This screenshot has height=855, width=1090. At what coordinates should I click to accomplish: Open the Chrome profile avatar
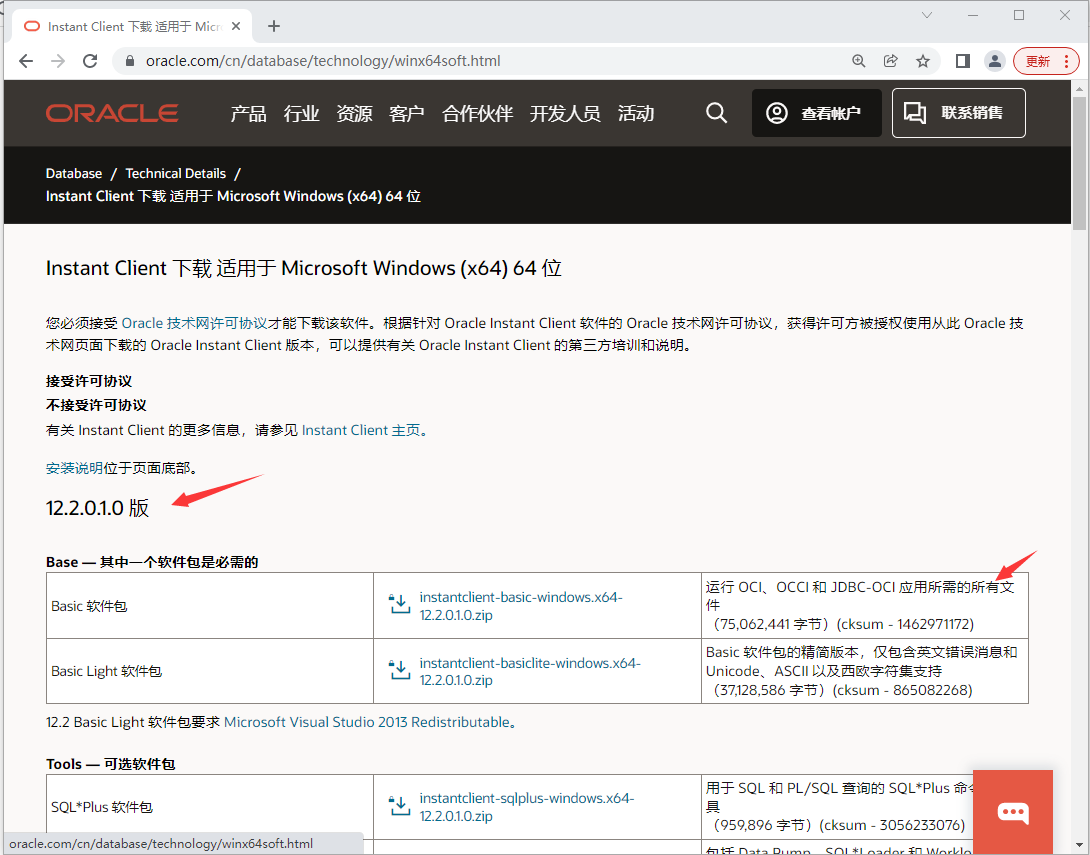pyautogui.click(x=995, y=61)
